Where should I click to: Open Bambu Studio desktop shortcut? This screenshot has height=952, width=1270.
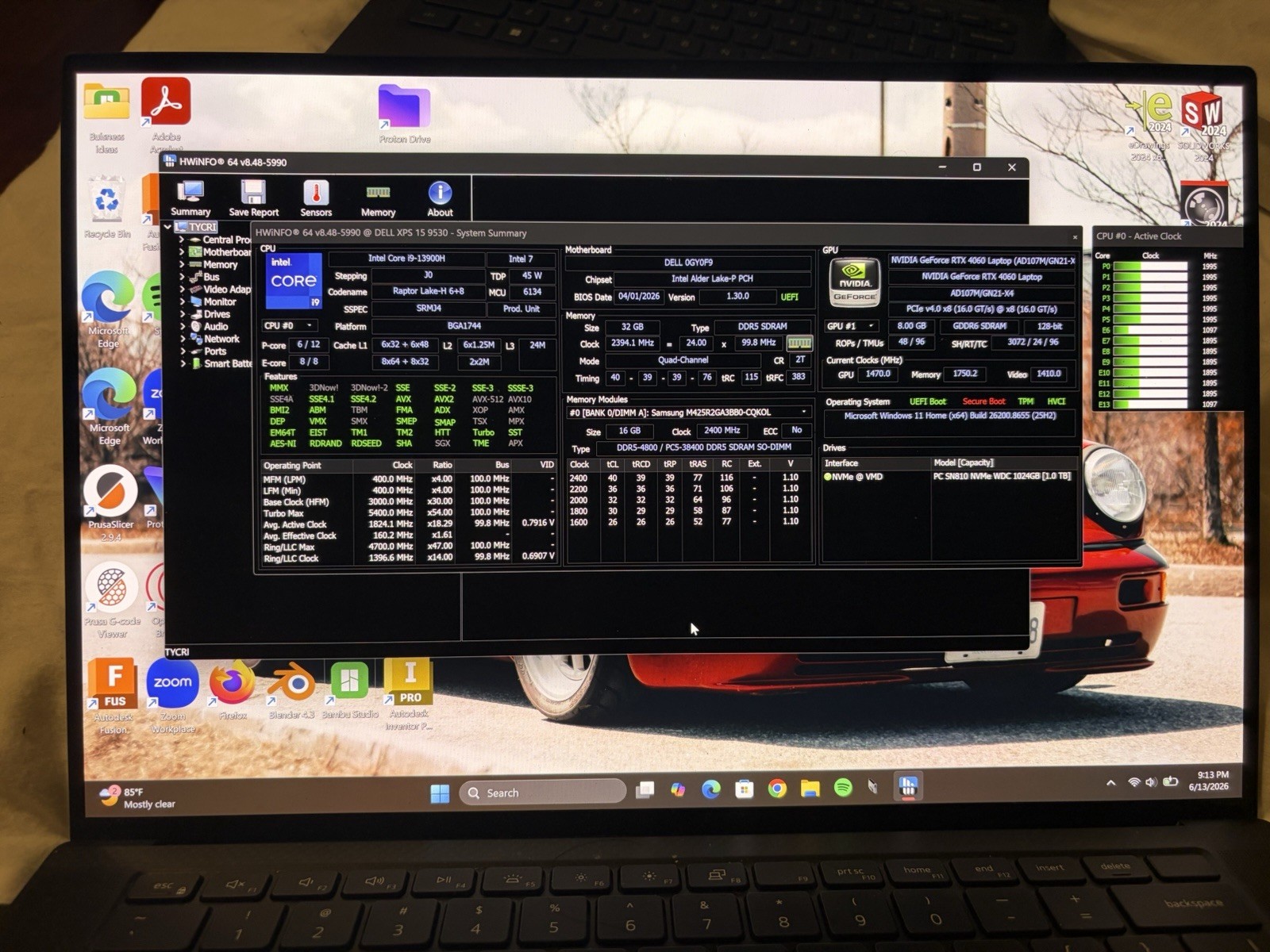pyautogui.click(x=349, y=690)
